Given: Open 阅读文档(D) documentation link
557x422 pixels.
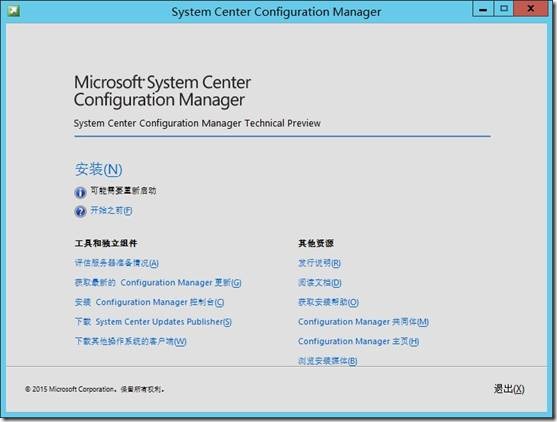Looking at the screenshot, I should coord(320,283).
